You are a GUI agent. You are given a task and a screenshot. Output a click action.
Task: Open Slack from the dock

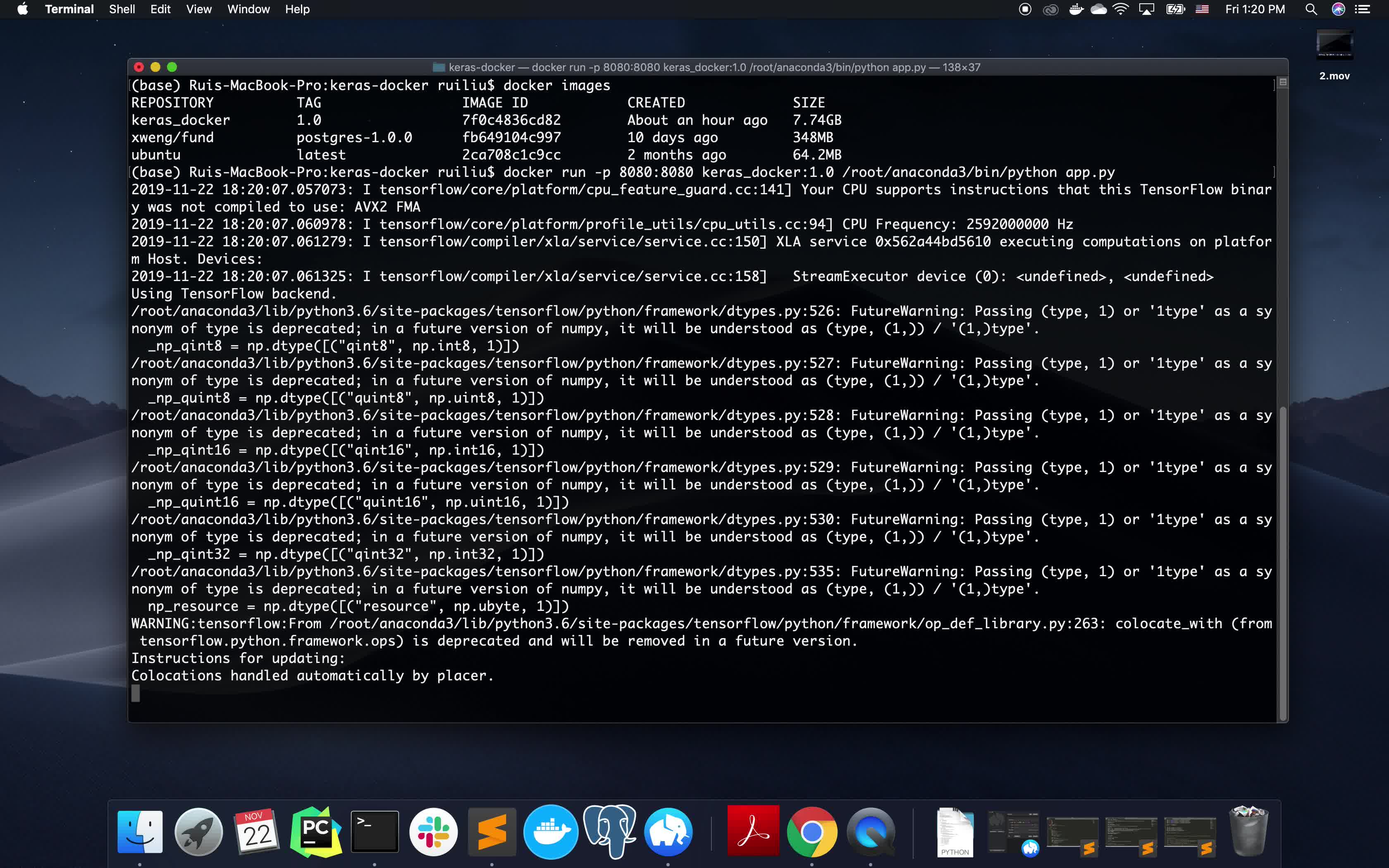[433, 832]
